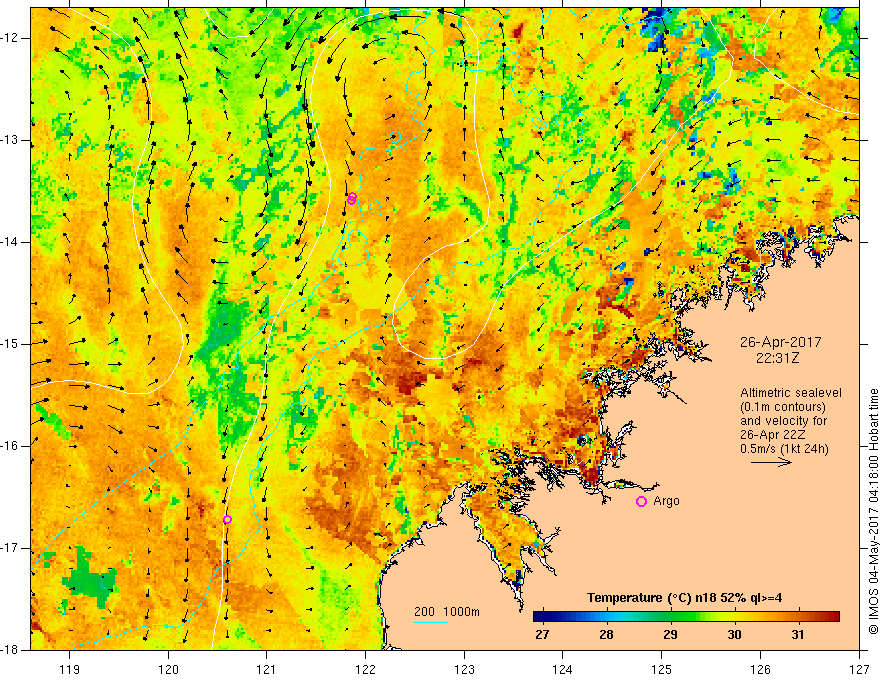Click the 0.5m/s reference velocity arrow
This screenshot has width=880, height=680.
pos(771,462)
